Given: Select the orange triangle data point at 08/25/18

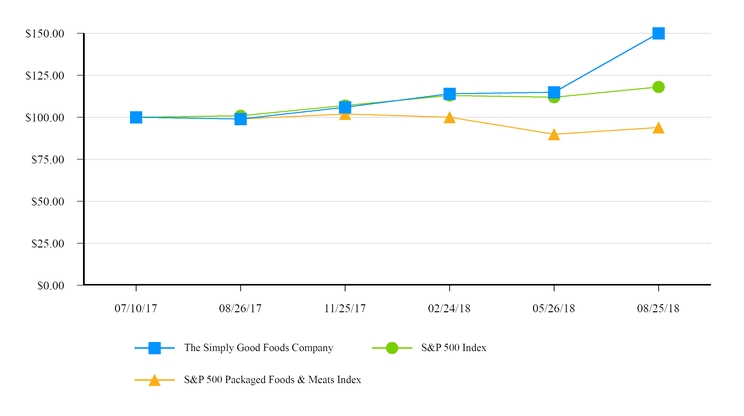Looking at the screenshot, I should (658, 128).
